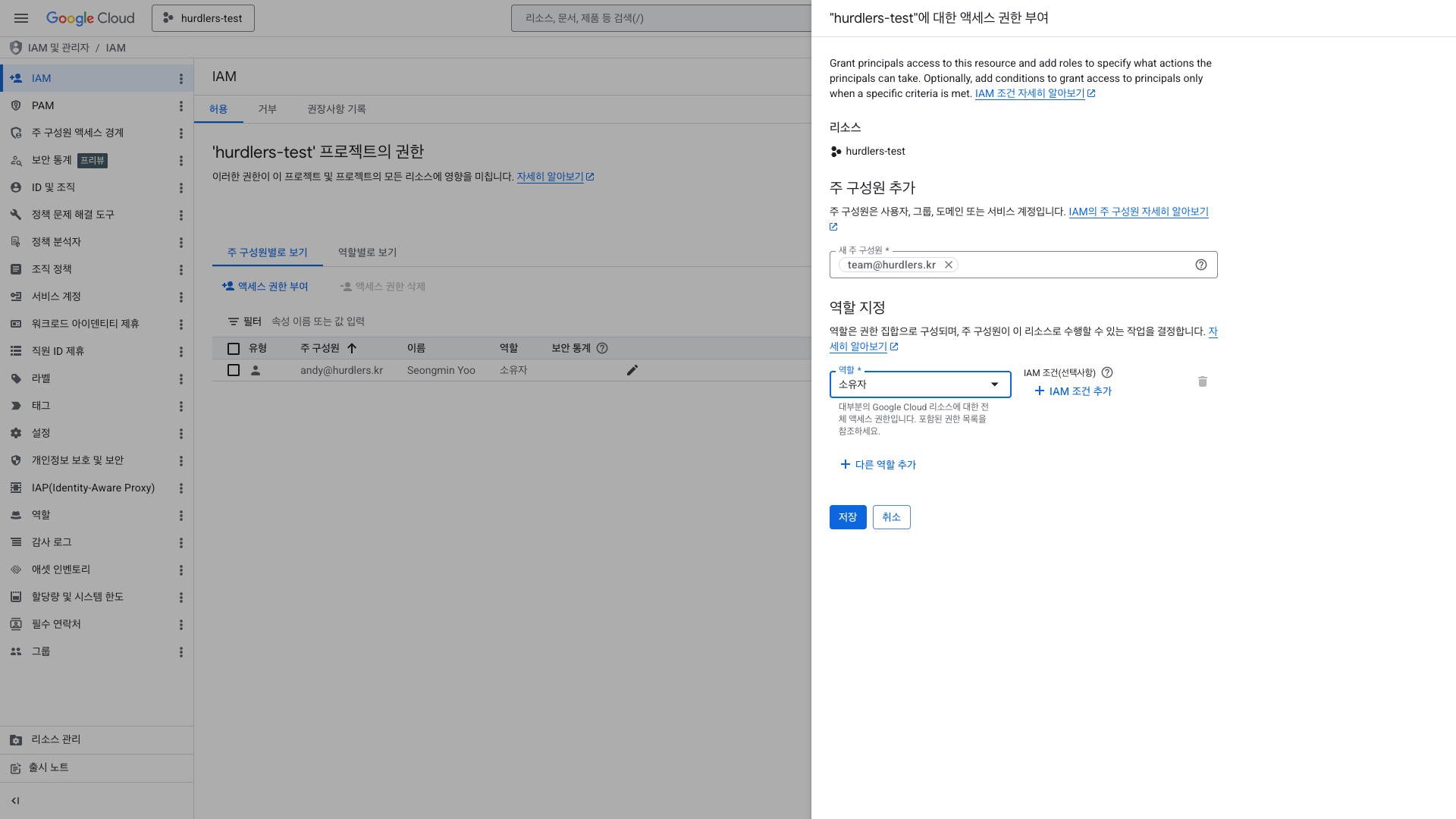Click the 서비스 계정 icon

point(16,297)
